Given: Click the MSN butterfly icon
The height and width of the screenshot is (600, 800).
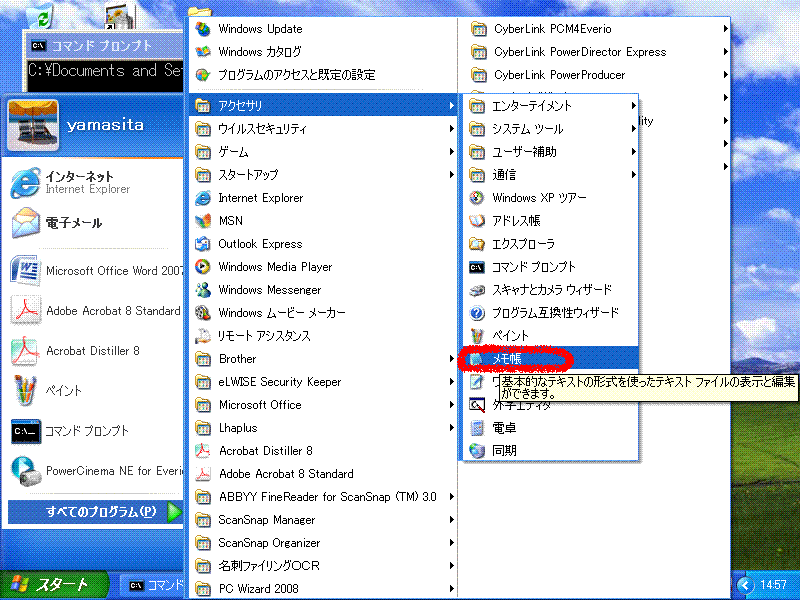Looking at the screenshot, I should tap(203, 221).
